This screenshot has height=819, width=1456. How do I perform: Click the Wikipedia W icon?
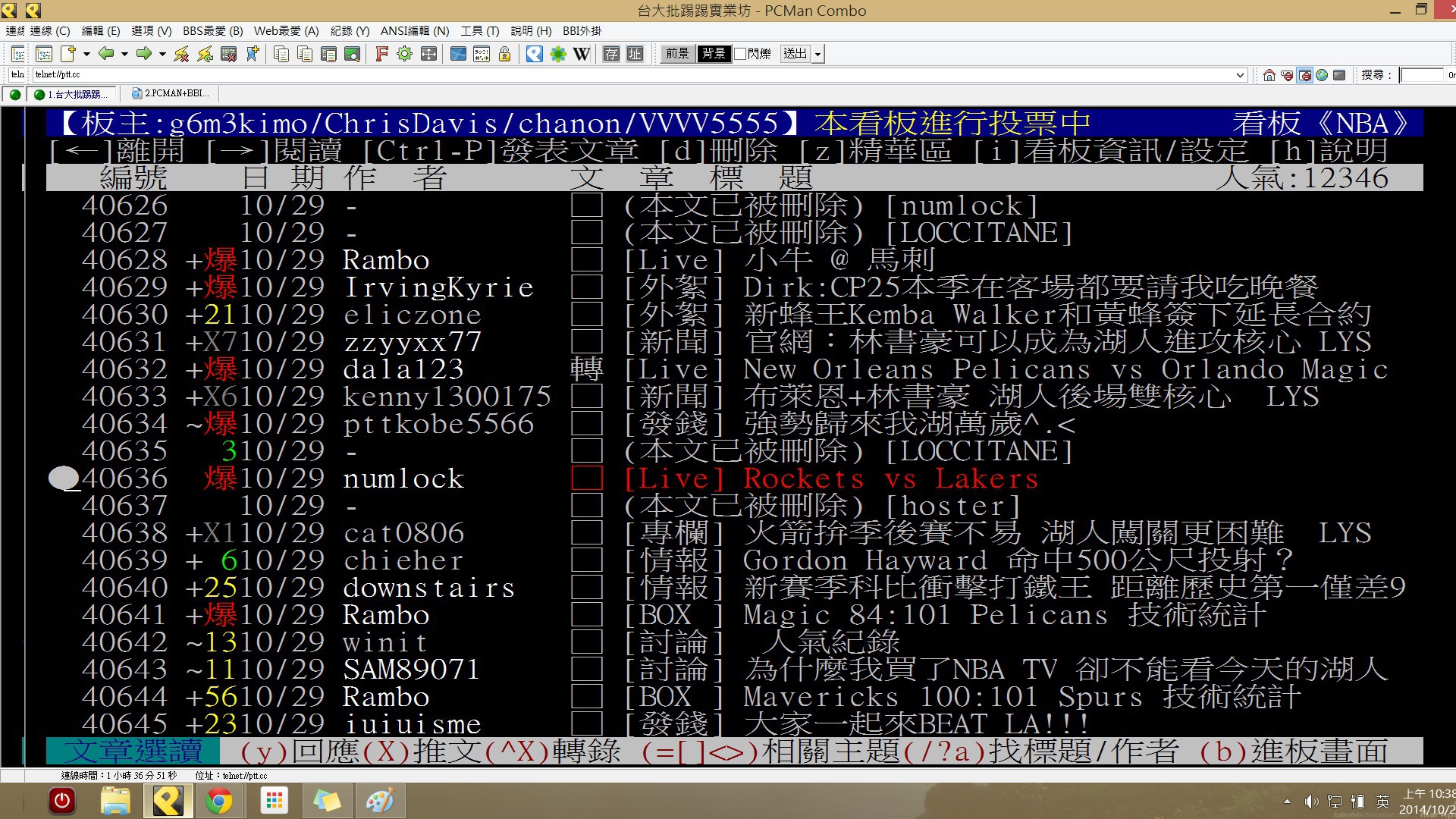tap(581, 54)
